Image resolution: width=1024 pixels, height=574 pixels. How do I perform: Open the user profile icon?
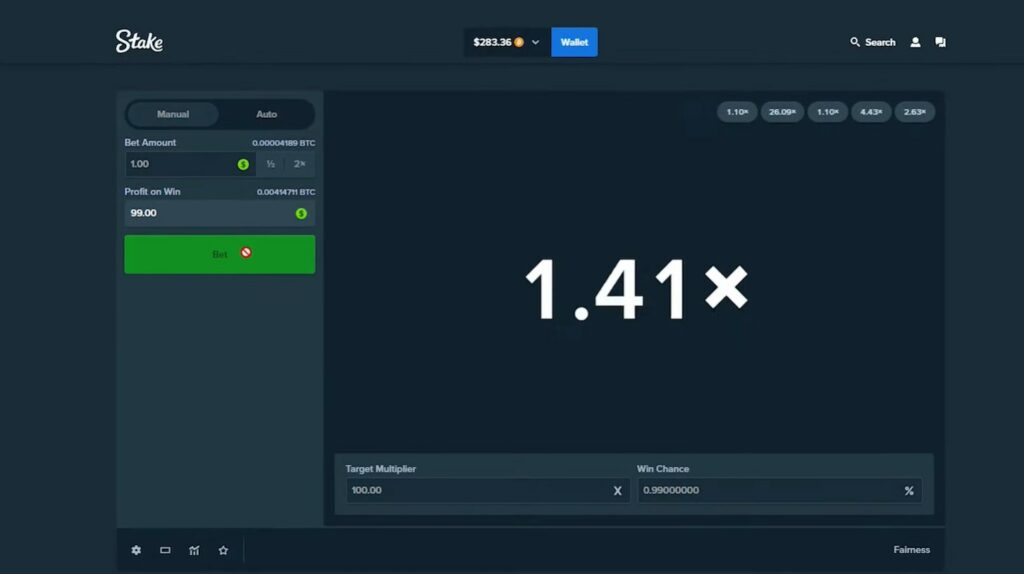coord(915,42)
